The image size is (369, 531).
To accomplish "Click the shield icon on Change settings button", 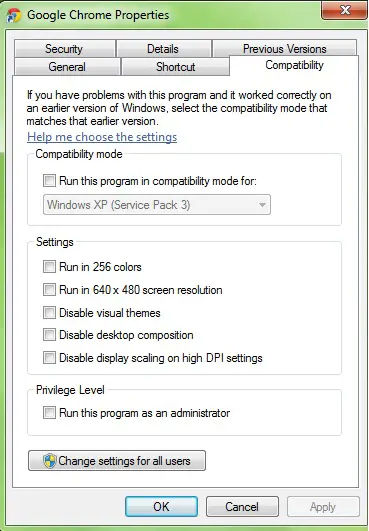I will (x=49, y=461).
